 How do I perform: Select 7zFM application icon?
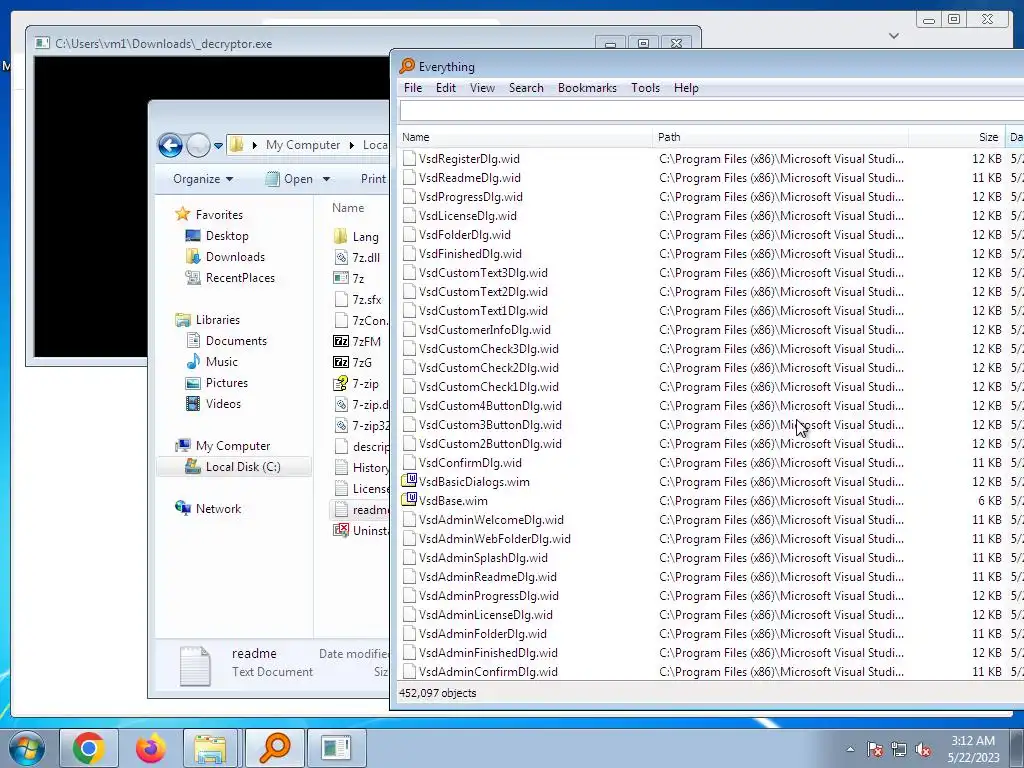pos(340,341)
